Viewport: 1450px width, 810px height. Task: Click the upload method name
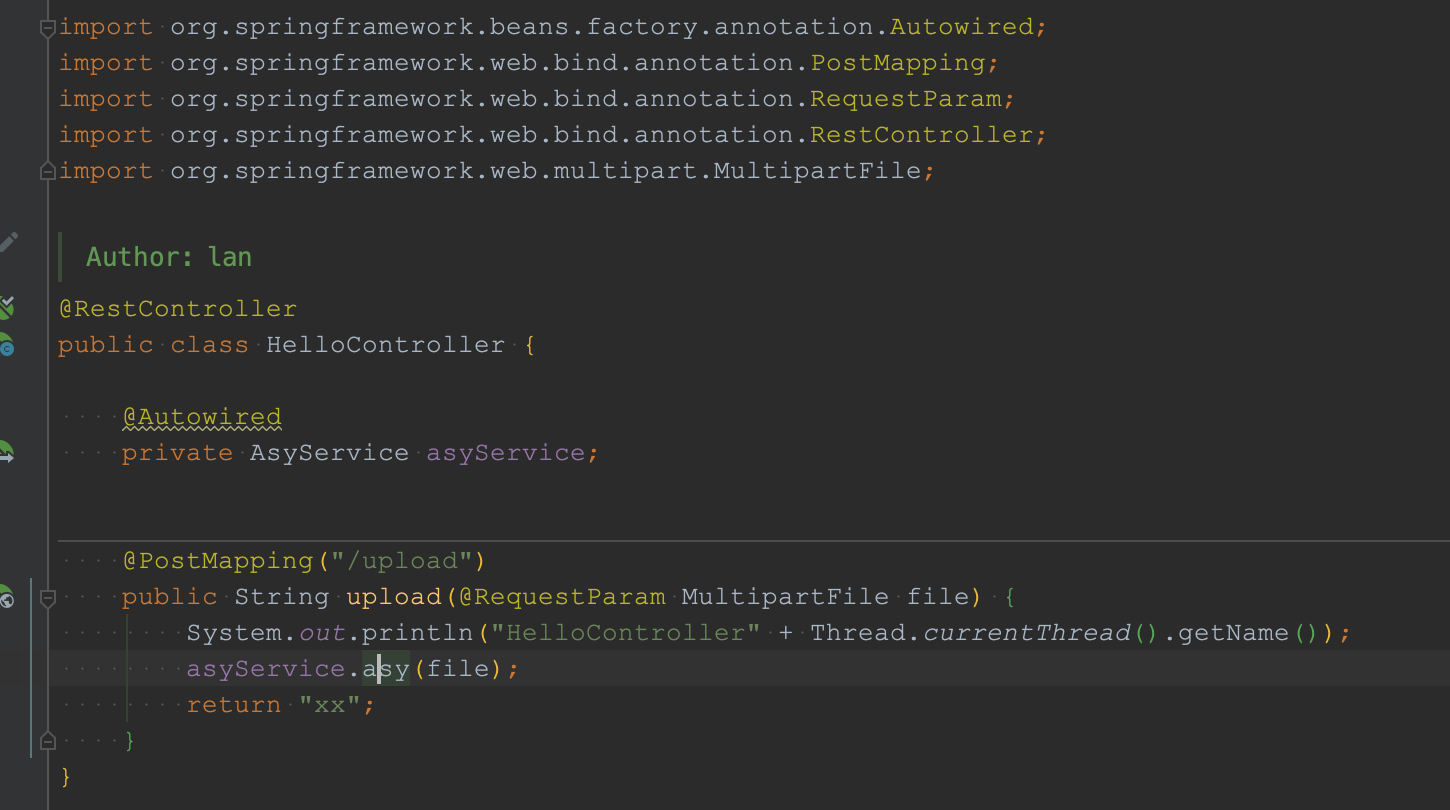coord(394,597)
